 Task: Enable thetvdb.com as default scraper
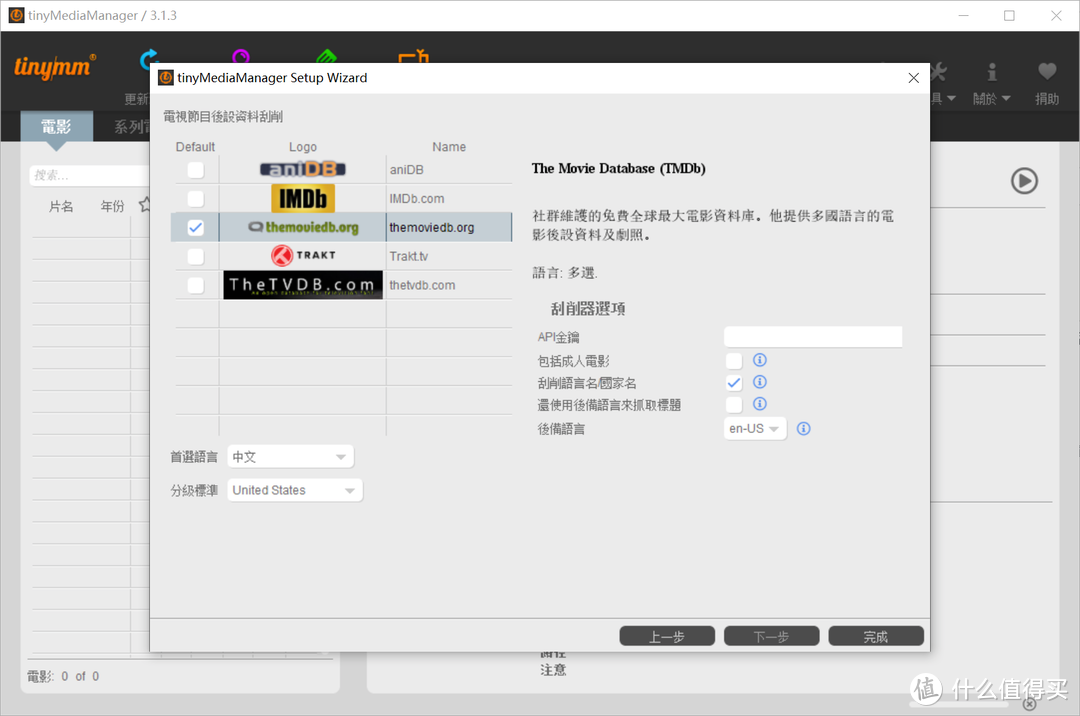coord(196,285)
